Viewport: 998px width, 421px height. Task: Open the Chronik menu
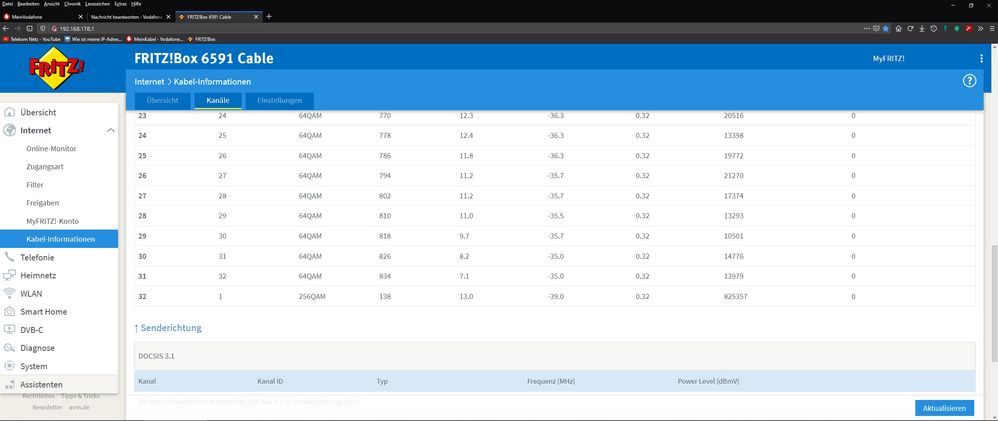click(x=73, y=4)
